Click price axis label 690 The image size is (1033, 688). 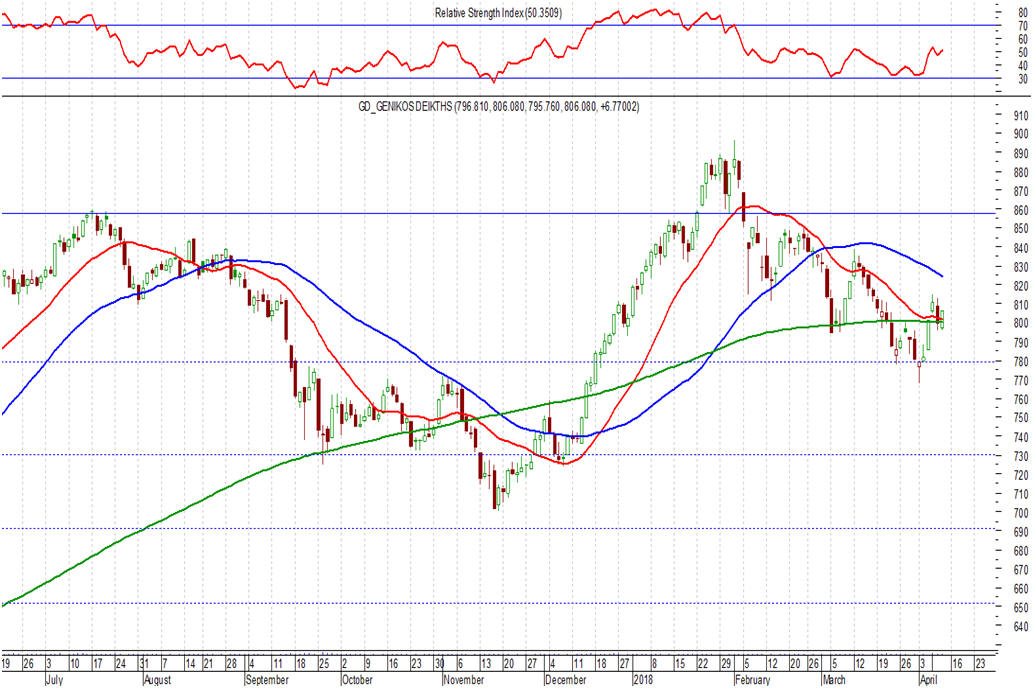coord(1020,532)
